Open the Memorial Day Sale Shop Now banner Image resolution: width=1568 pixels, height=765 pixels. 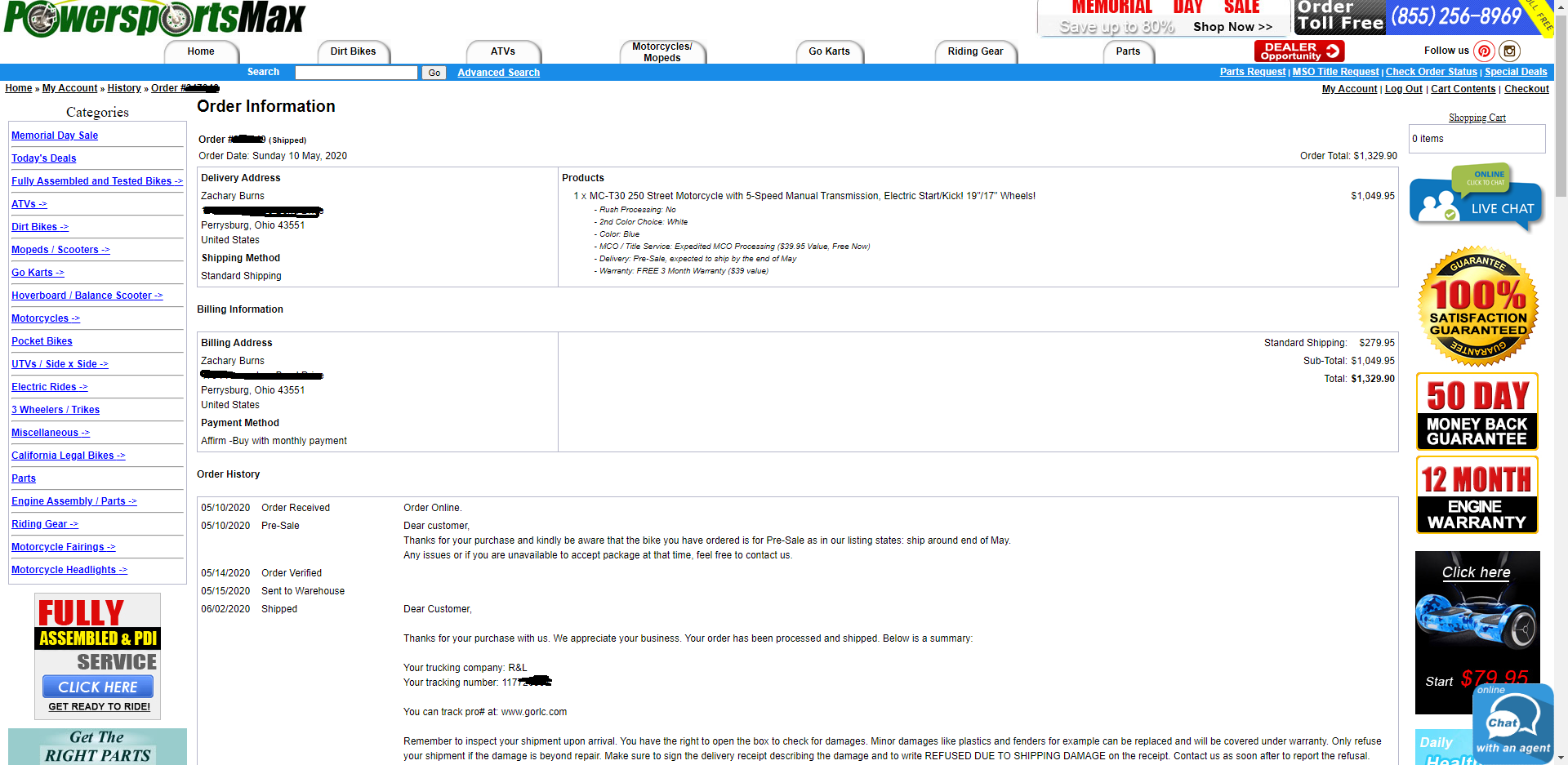[x=1165, y=18]
